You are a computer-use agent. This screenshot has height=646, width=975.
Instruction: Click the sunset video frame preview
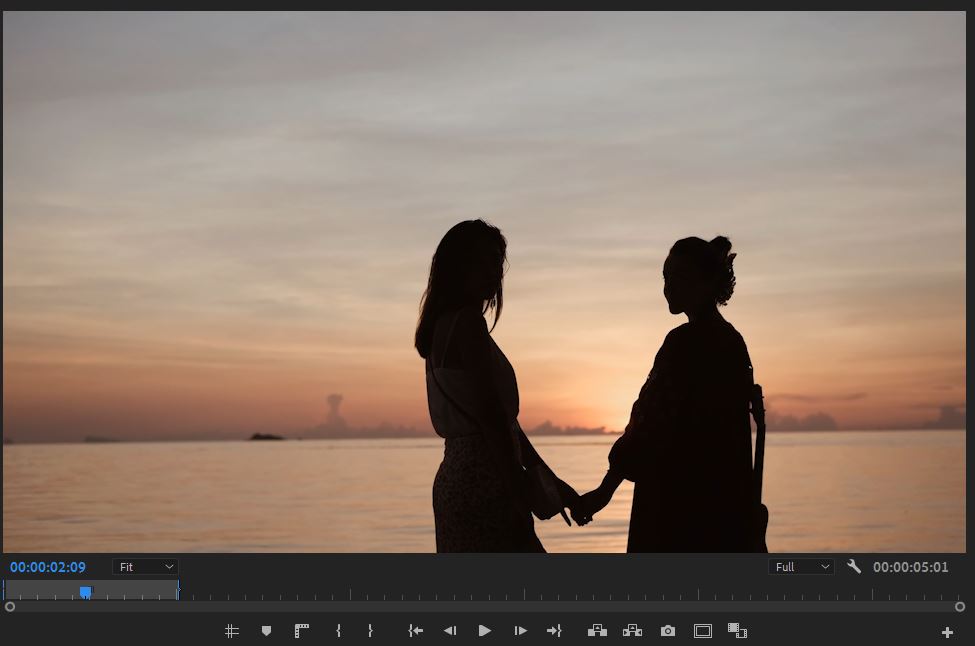click(484, 282)
